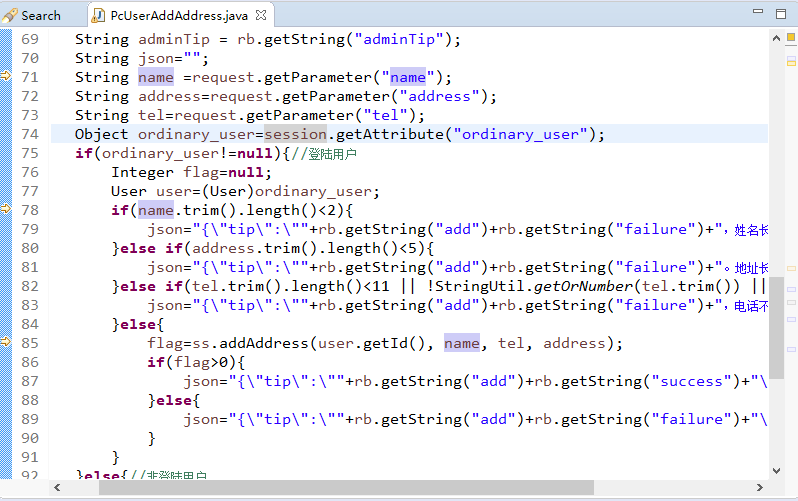The image size is (798, 501).
Task: Click line number 69 in the gutter
Action: (30, 39)
